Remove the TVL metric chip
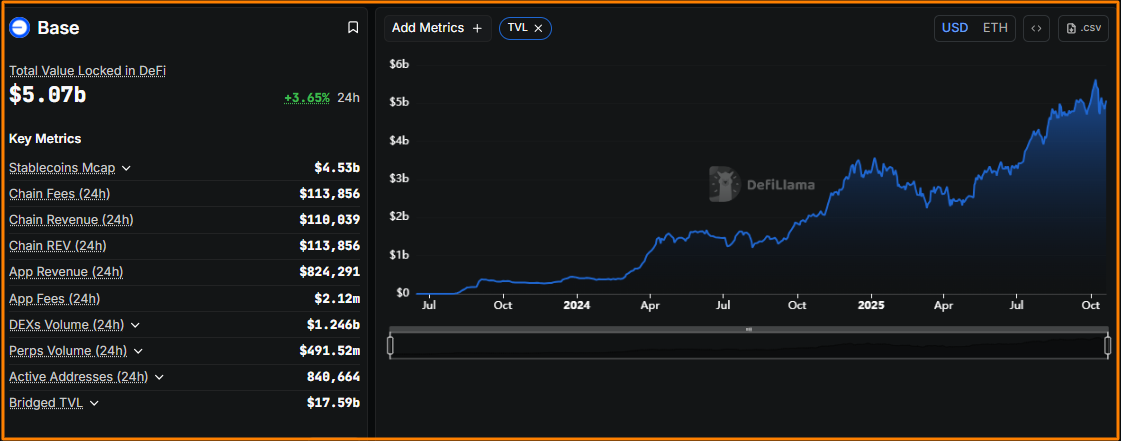Viewport: 1121px width, 441px height. 539,28
